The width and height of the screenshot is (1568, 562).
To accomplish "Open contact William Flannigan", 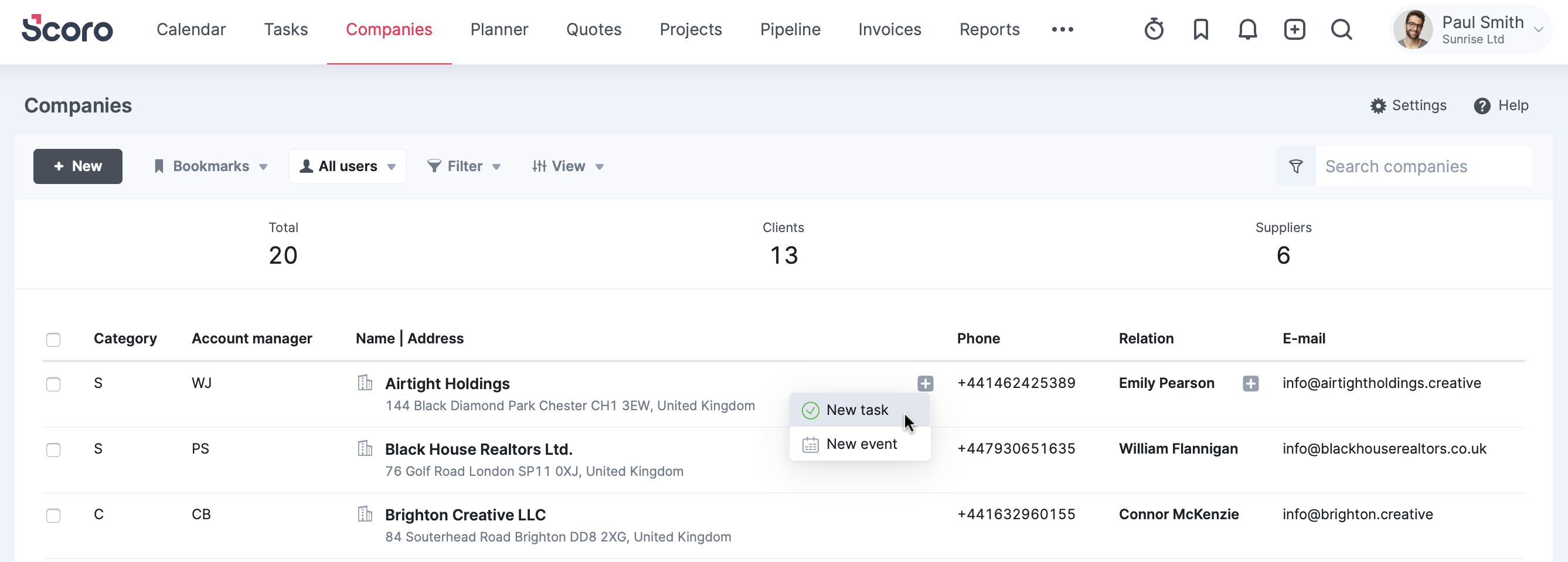I will coord(1178,449).
